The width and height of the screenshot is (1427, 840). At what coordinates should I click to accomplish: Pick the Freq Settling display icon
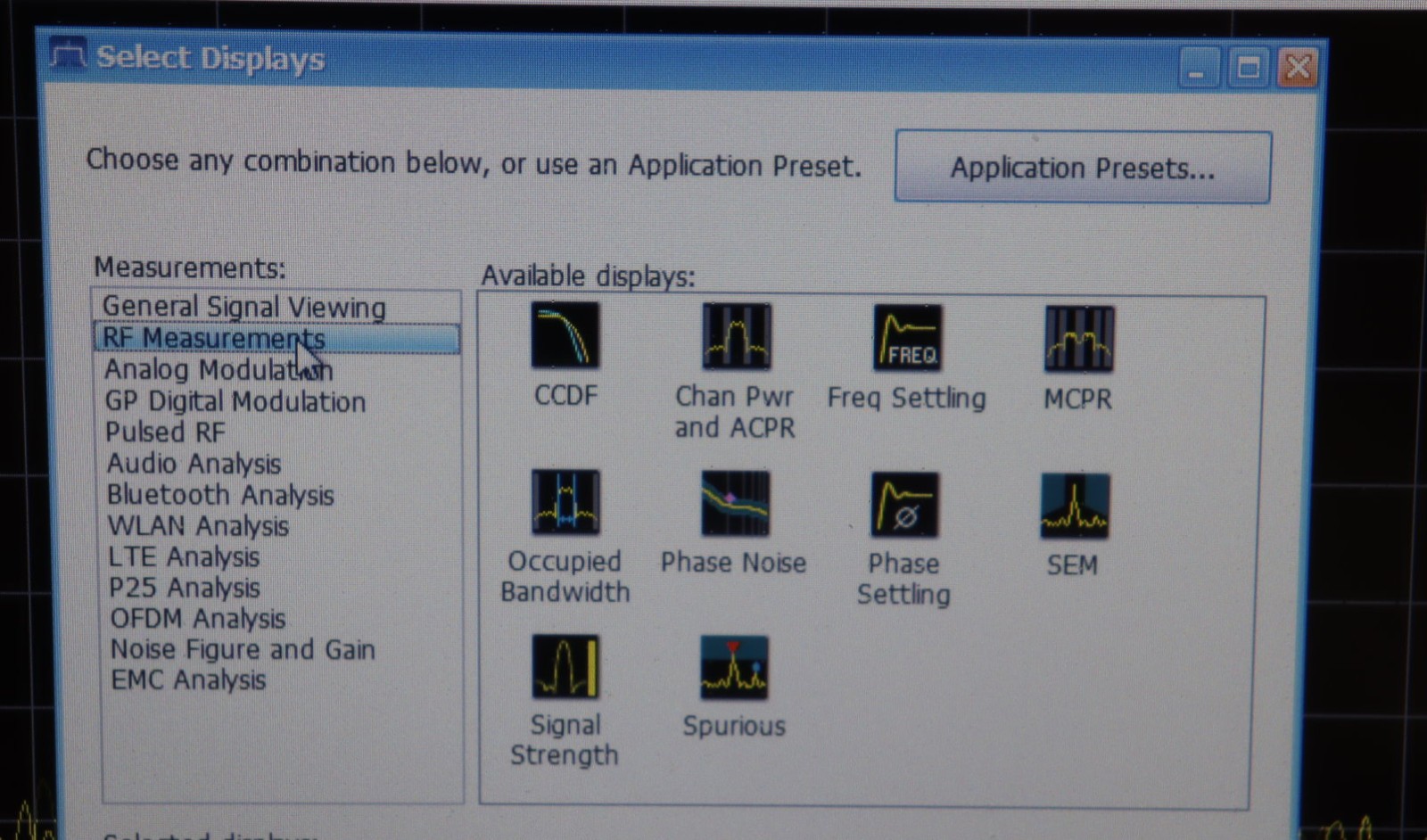(907, 338)
